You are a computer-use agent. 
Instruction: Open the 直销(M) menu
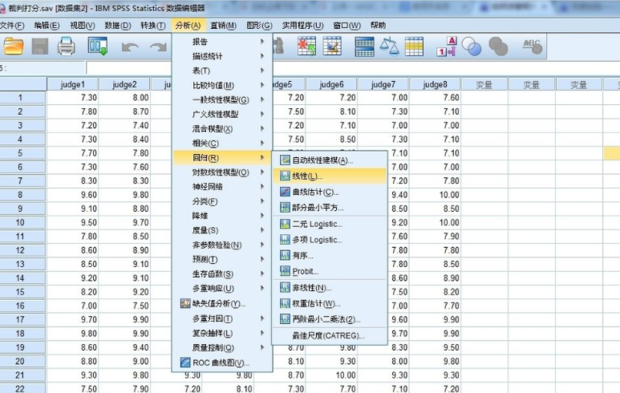point(223,25)
